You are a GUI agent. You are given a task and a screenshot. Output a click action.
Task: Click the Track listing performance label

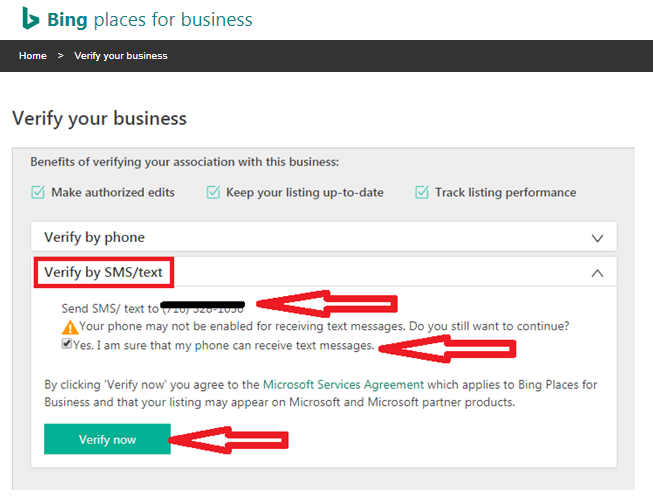506,192
